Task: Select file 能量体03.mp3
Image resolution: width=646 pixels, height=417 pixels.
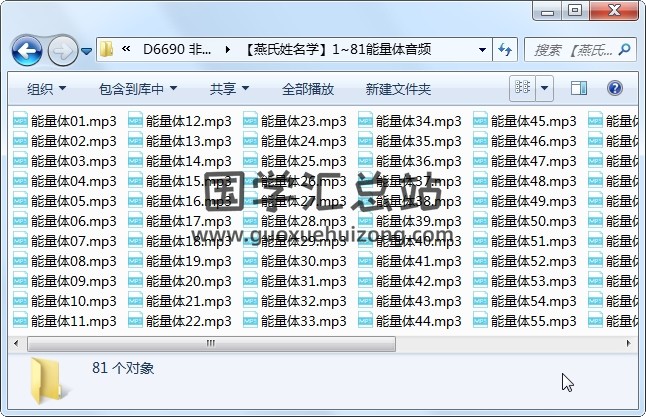Action: click(65, 161)
